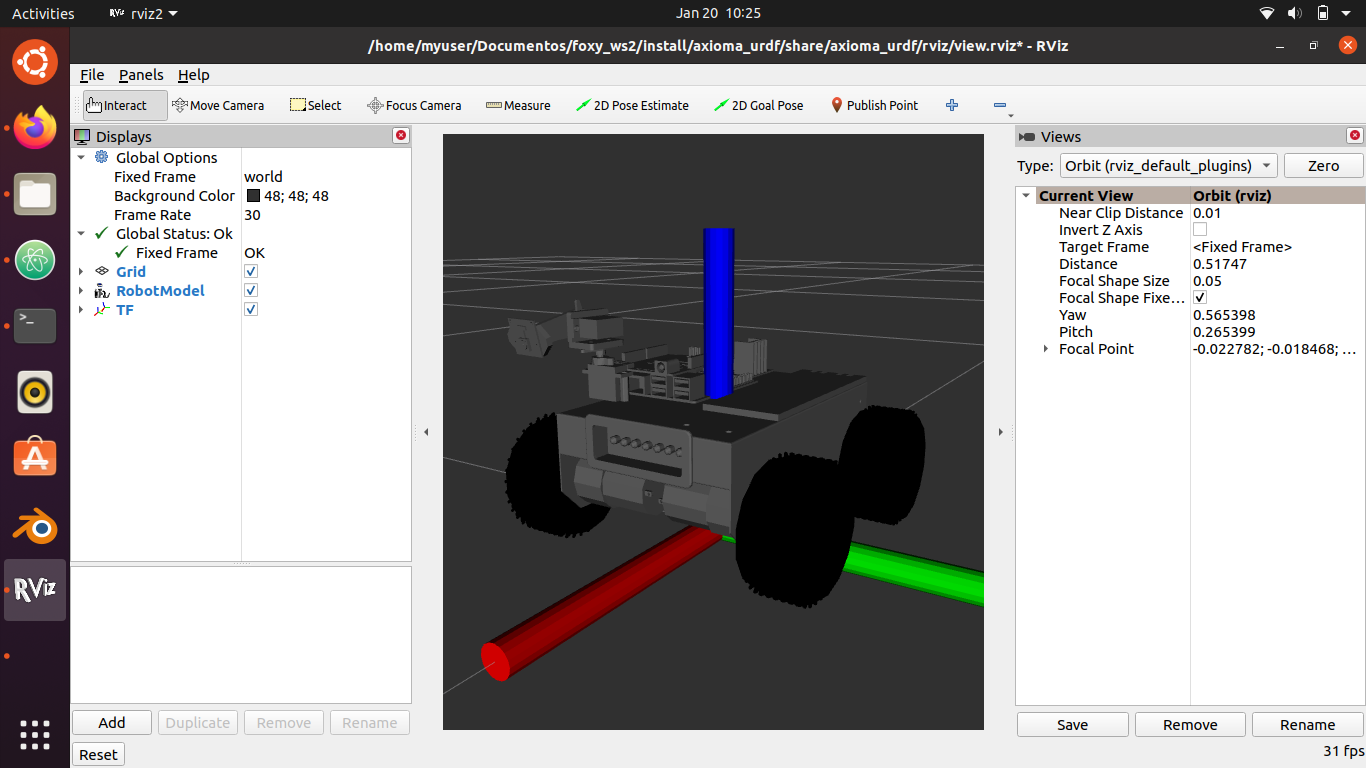Collapse the Global Options tree node
The image size is (1366, 768).
click(81, 158)
